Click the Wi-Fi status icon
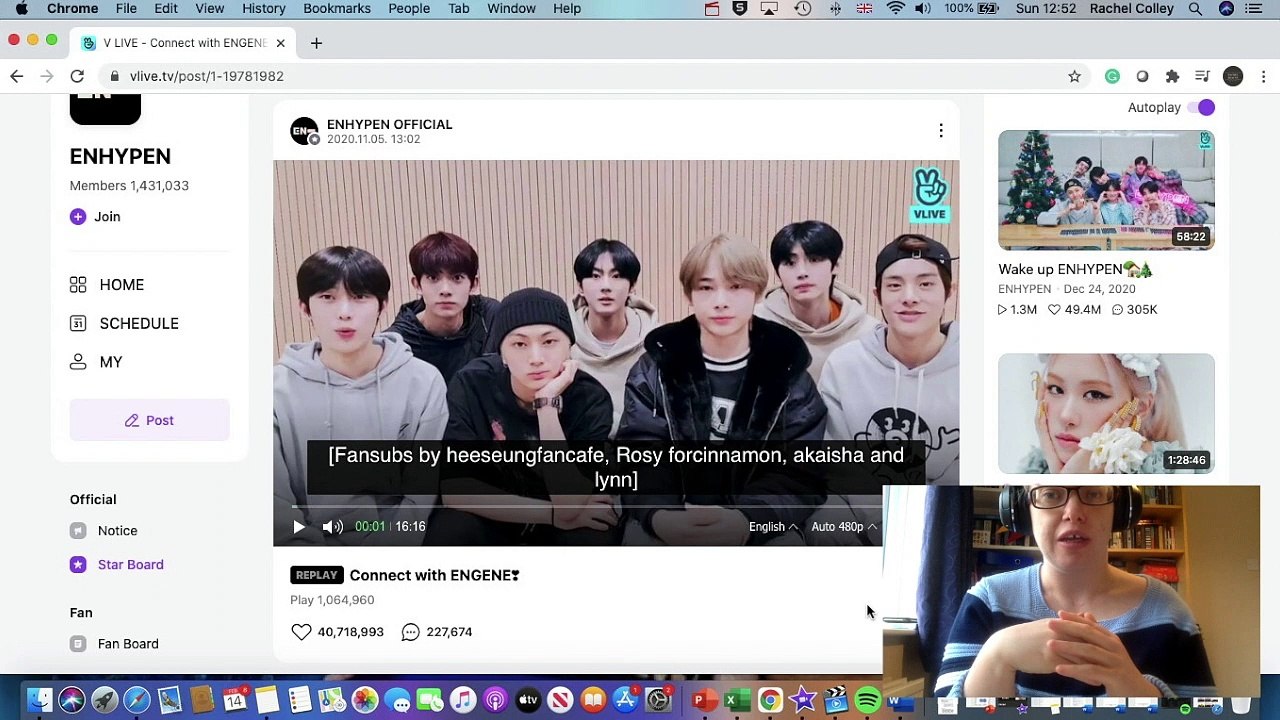1280x720 pixels. (896, 8)
